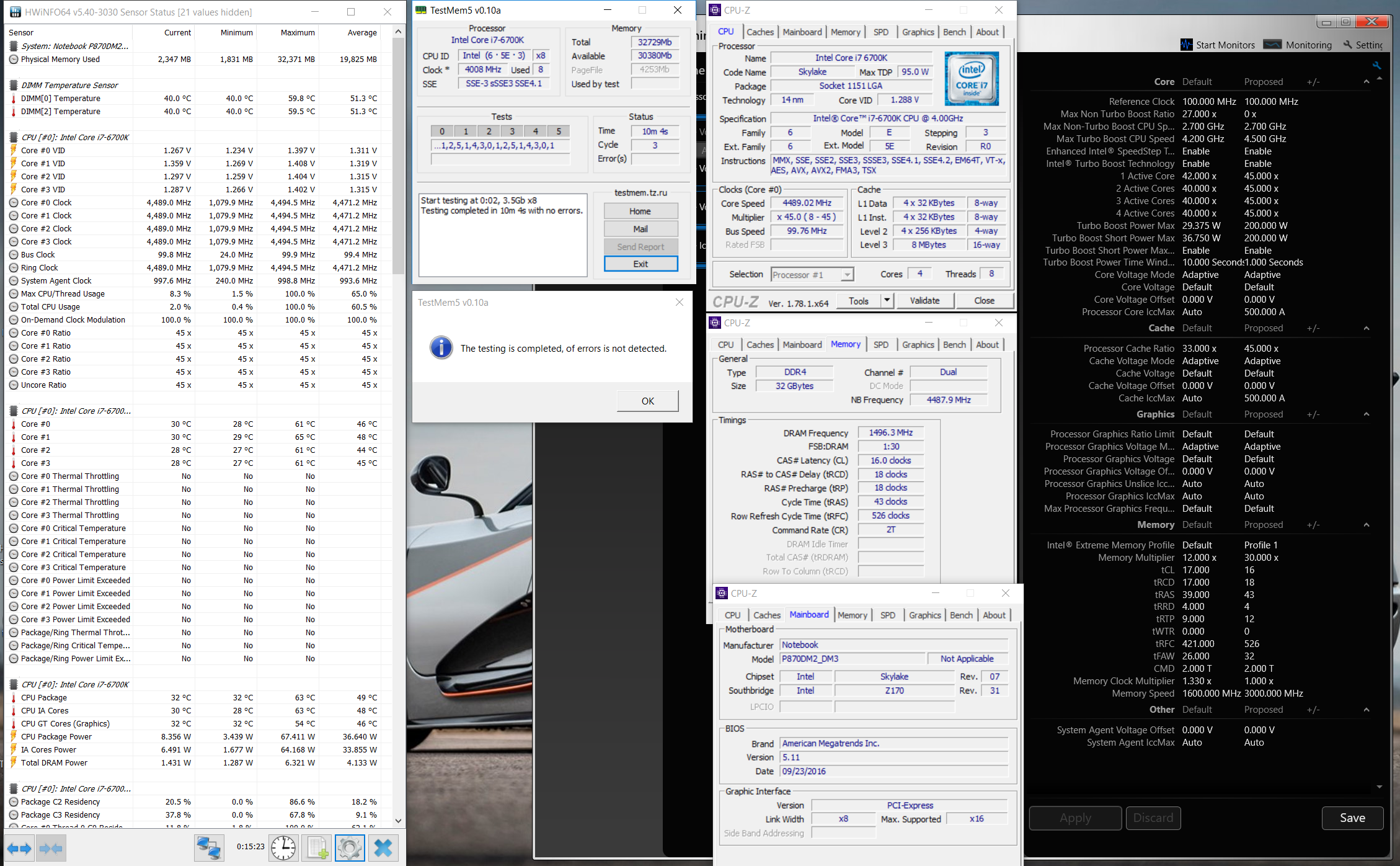The height and width of the screenshot is (866, 1400).
Task: Click the TestMem5 title bar memory icon
Action: pos(421,10)
